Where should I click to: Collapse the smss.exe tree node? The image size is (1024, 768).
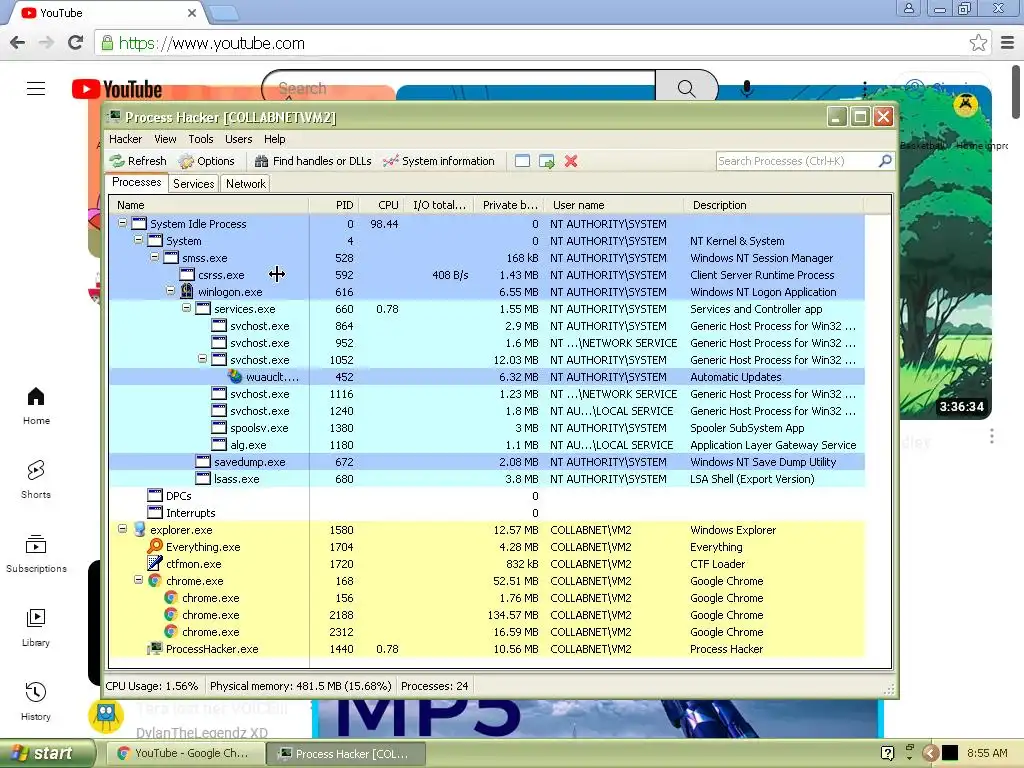(x=154, y=257)
